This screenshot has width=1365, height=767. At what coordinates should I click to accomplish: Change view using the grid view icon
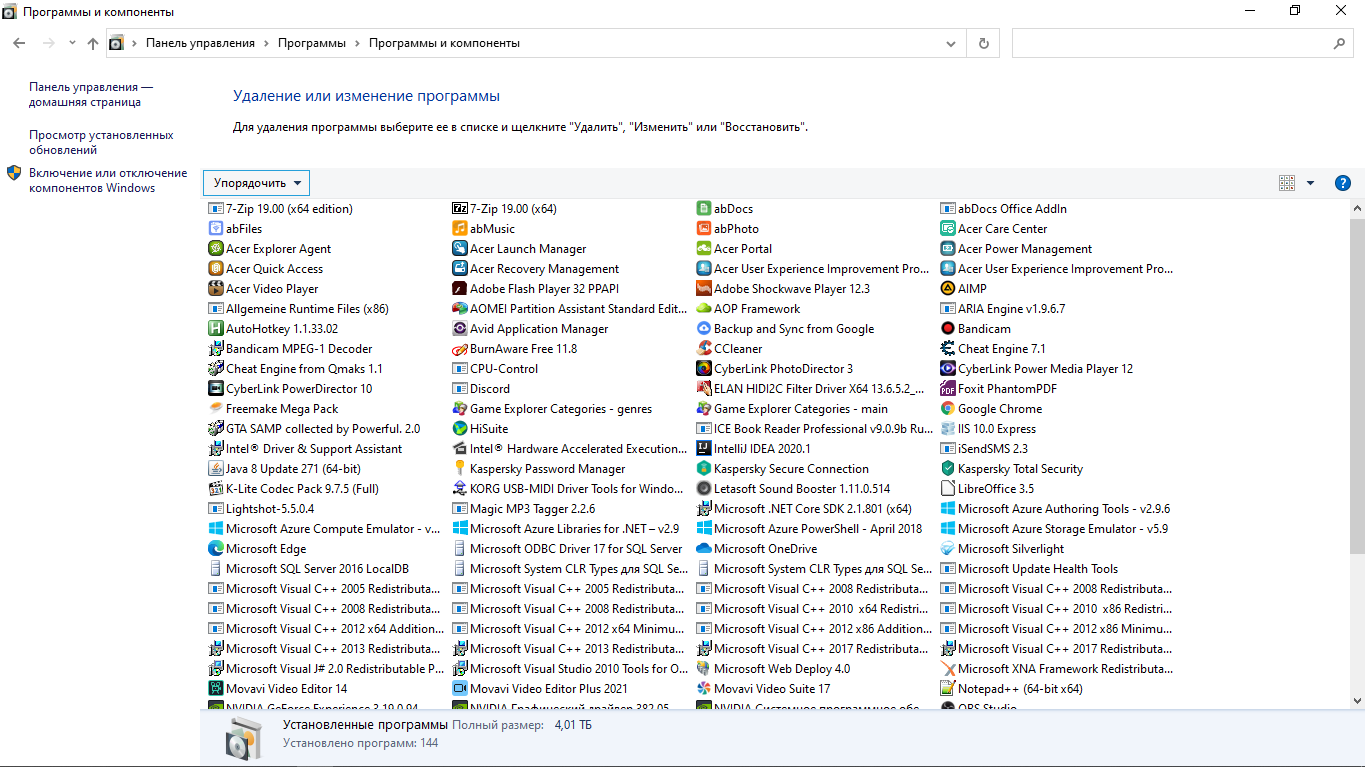(1287, 183)
